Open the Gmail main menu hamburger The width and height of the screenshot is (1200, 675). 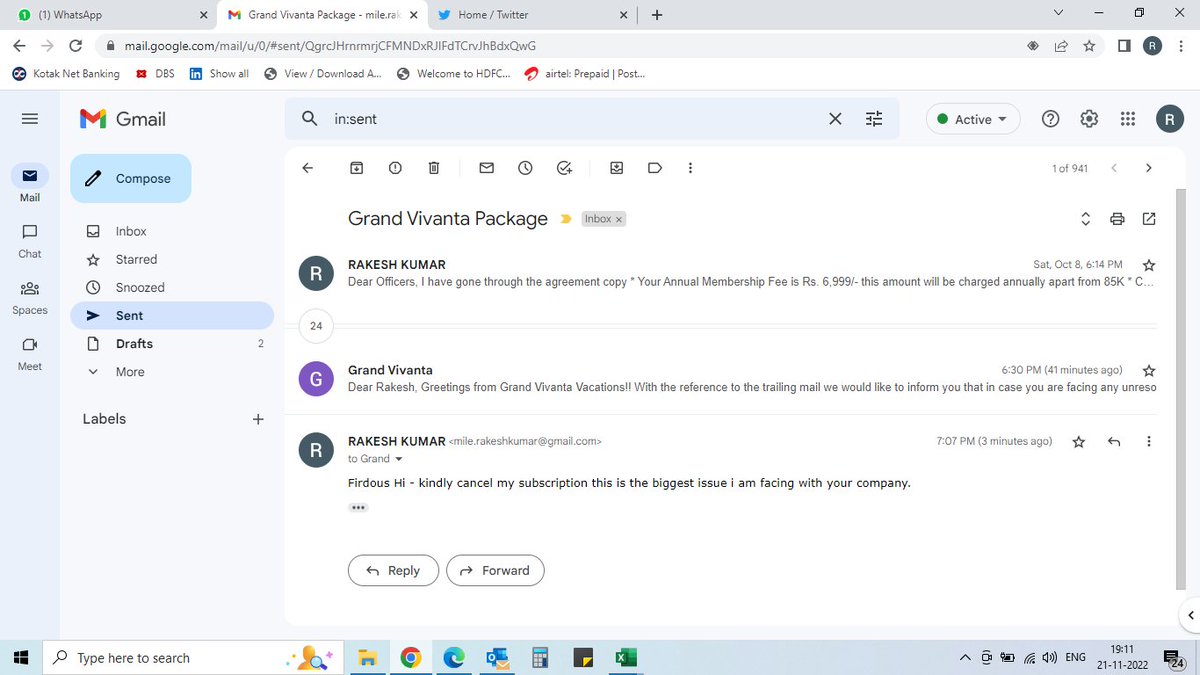30,119
